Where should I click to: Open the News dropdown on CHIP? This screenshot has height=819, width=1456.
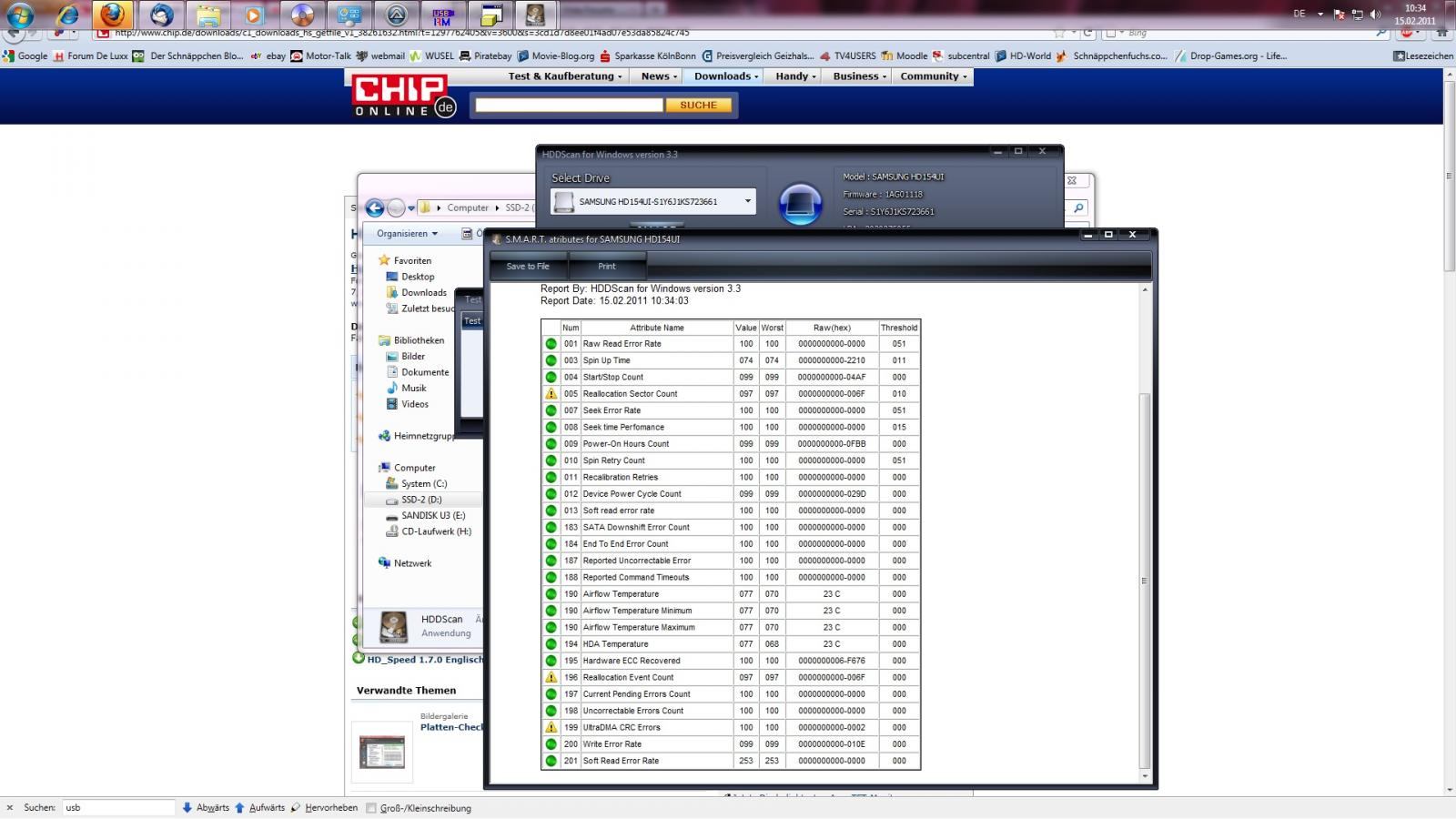659,76
